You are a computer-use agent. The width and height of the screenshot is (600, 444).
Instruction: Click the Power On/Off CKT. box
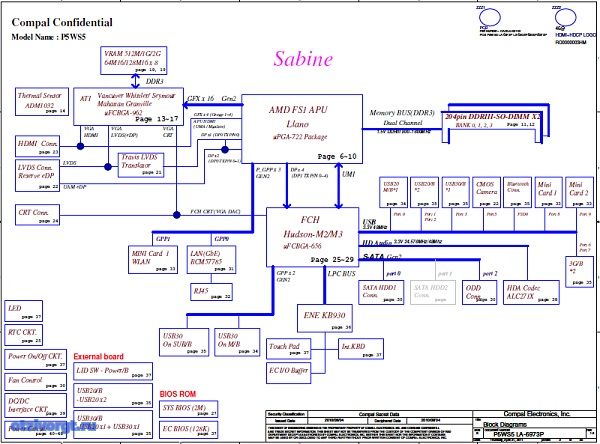(x=36, y=359)
